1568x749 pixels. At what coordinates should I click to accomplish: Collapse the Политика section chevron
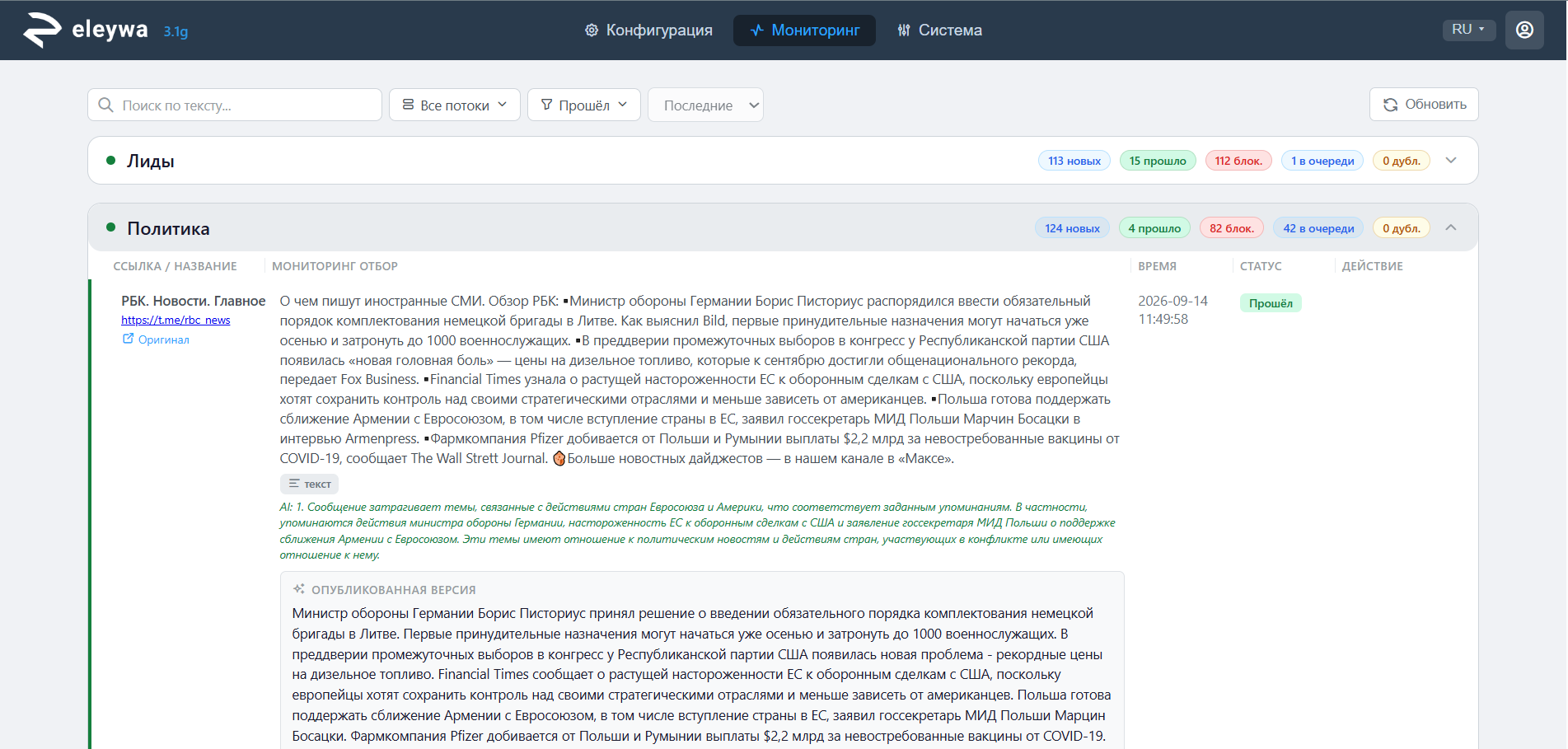coord(1451,227)
